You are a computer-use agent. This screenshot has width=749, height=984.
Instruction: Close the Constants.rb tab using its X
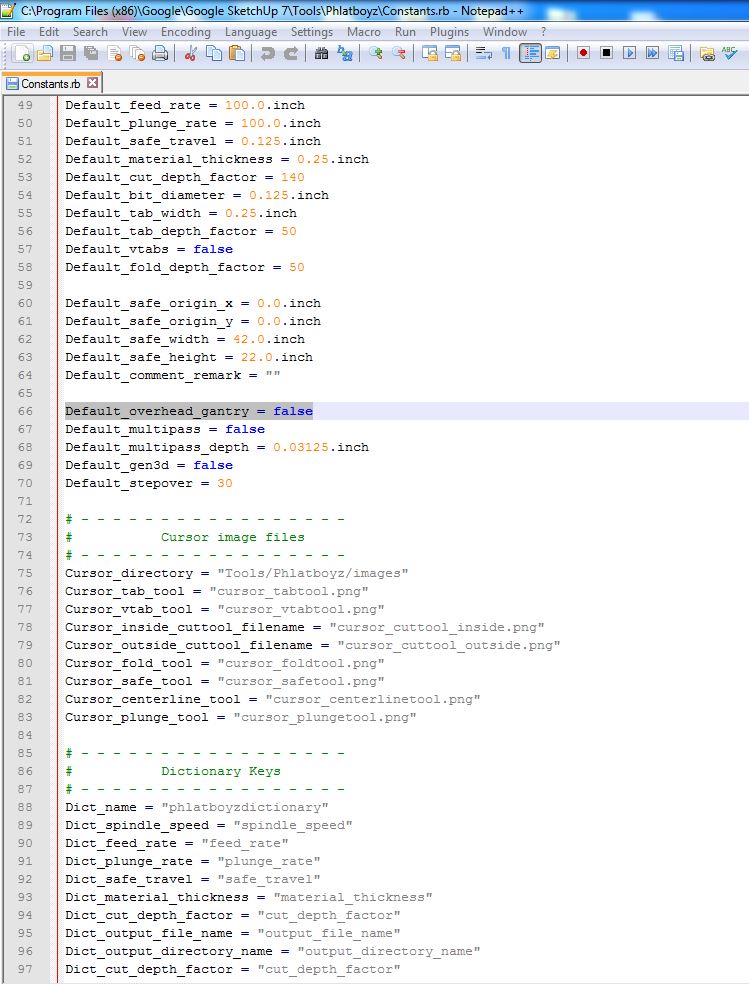pyautogui.click(x=93, y=83)
